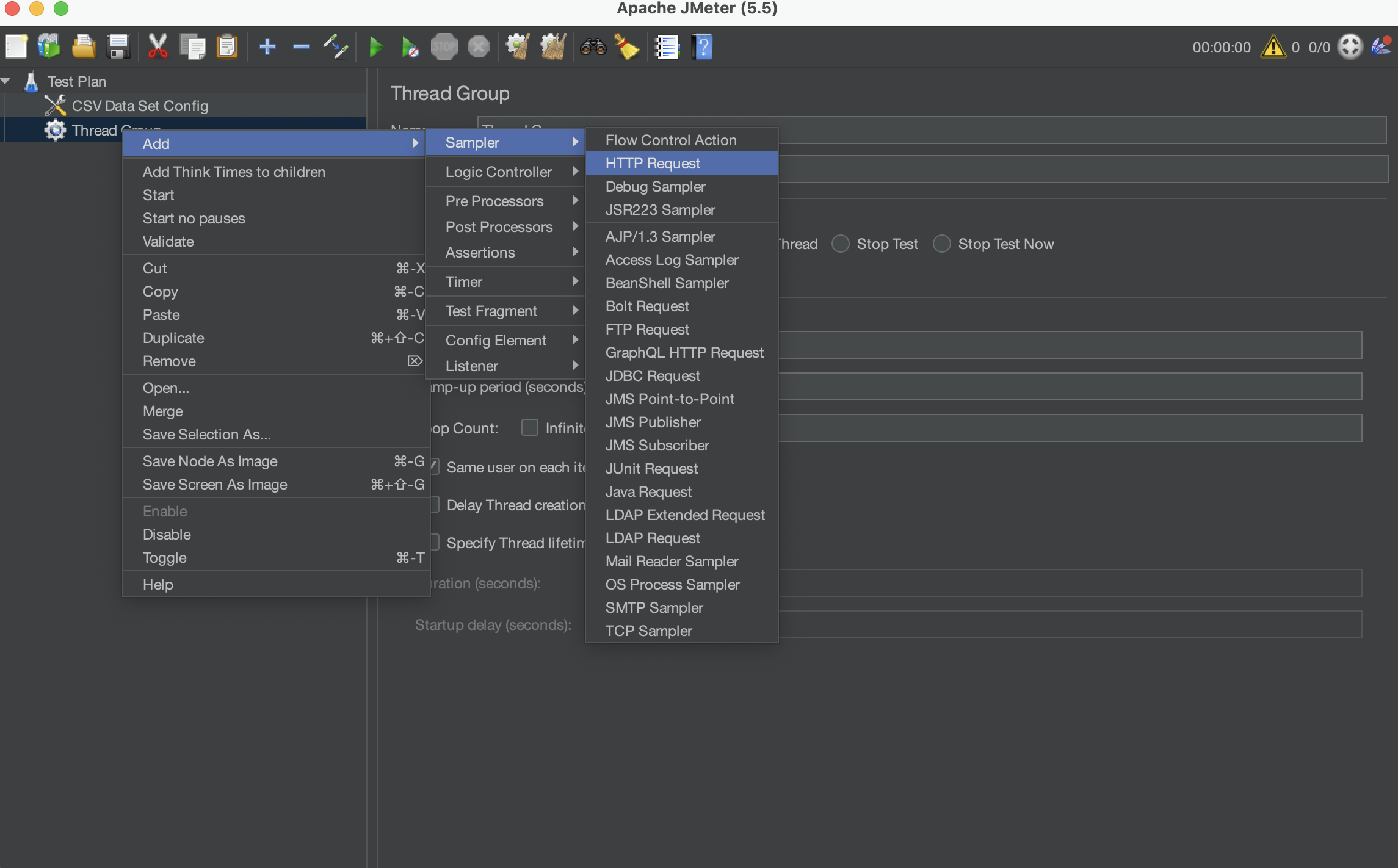The height and width of the screenshot is (868, 1398).
Task: Click the Startup delay input field
Action: 1070,624
